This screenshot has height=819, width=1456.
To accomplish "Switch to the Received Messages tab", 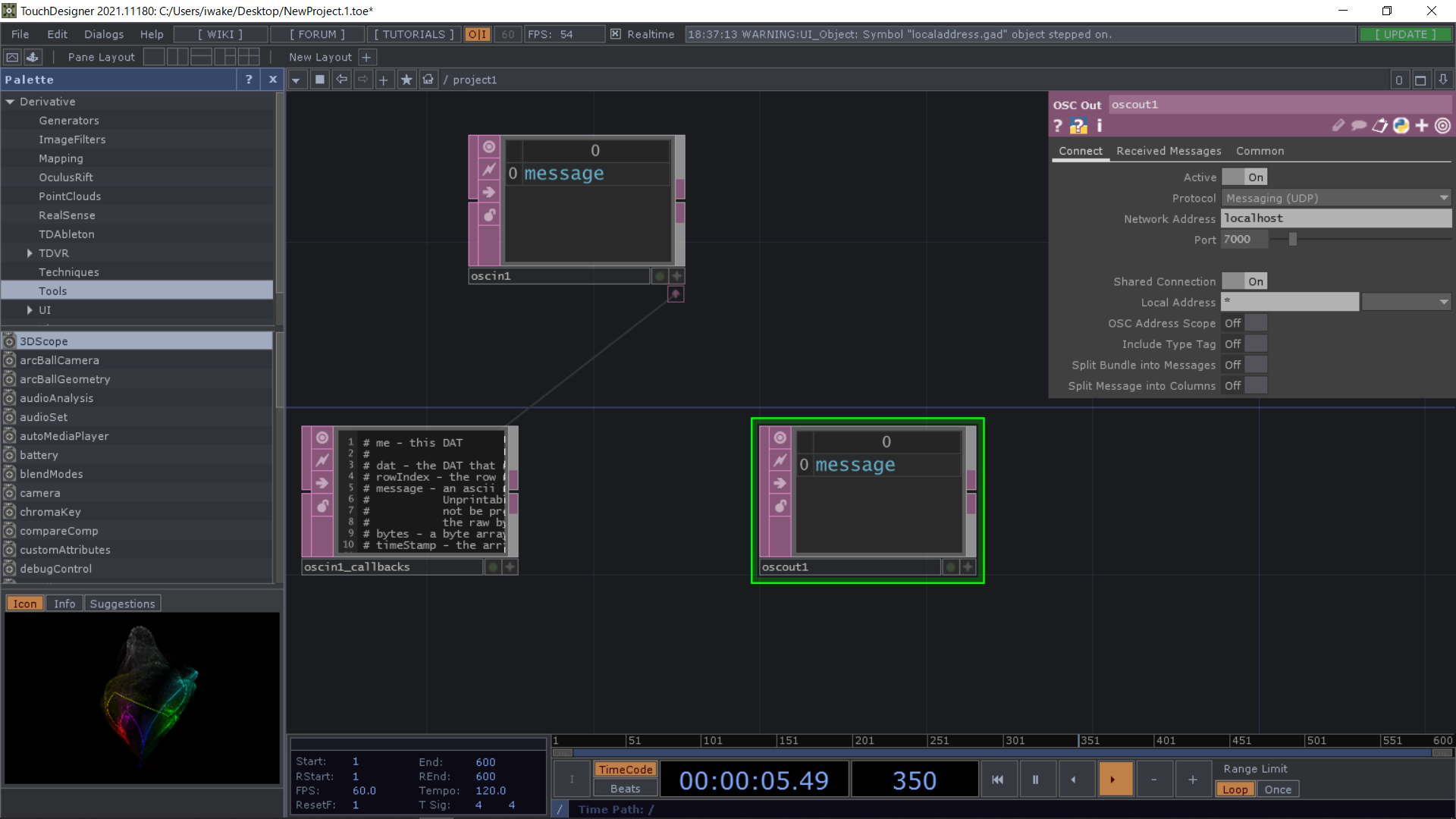I will tap(1168, 151).
